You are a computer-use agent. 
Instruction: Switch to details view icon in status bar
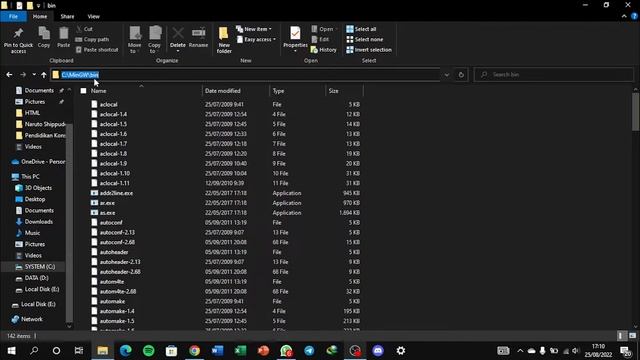pos(621,336)
